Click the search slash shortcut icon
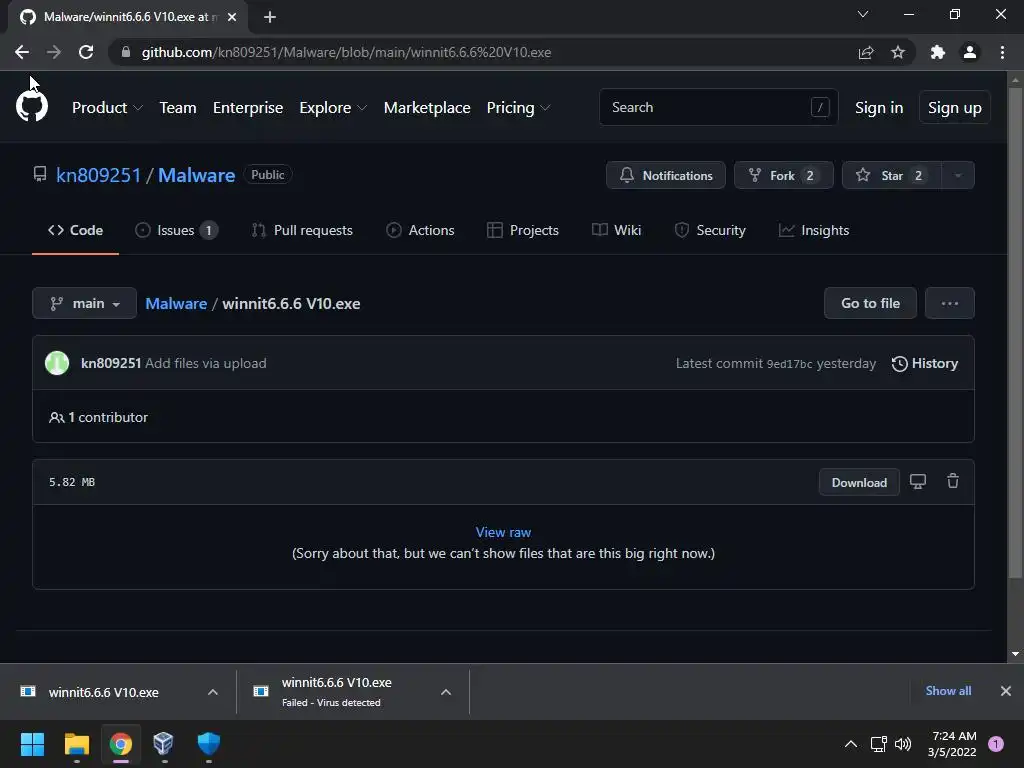The width and height of the screenshot is (1024, 768). click(820, 107)
